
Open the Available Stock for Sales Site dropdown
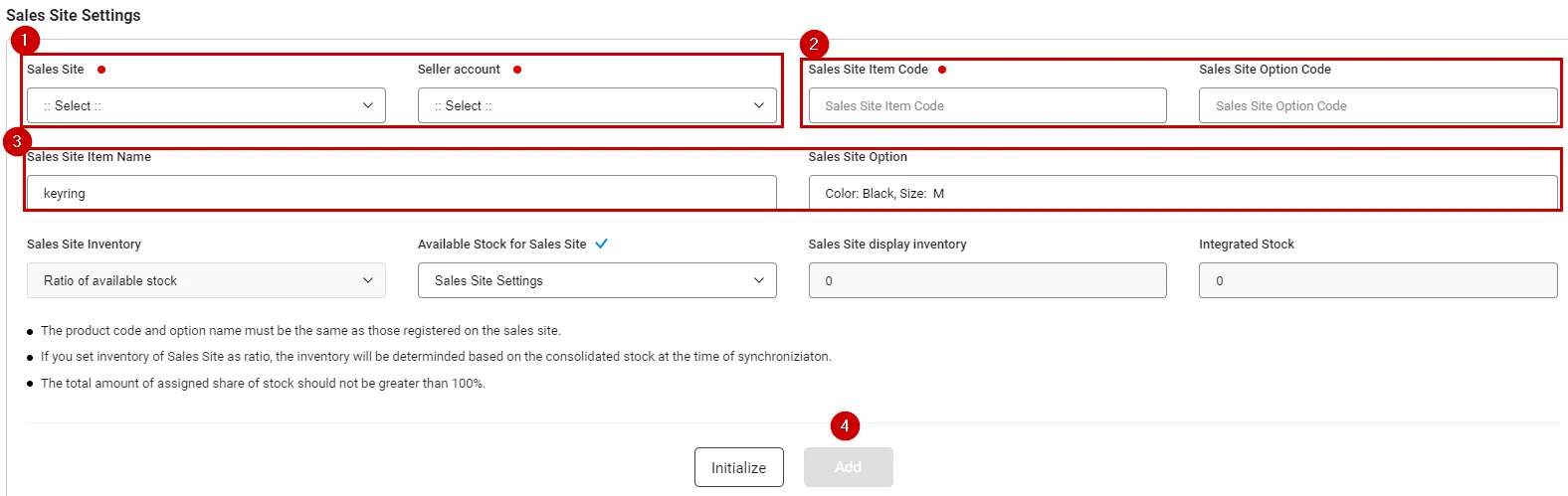[x=597, y=280]
